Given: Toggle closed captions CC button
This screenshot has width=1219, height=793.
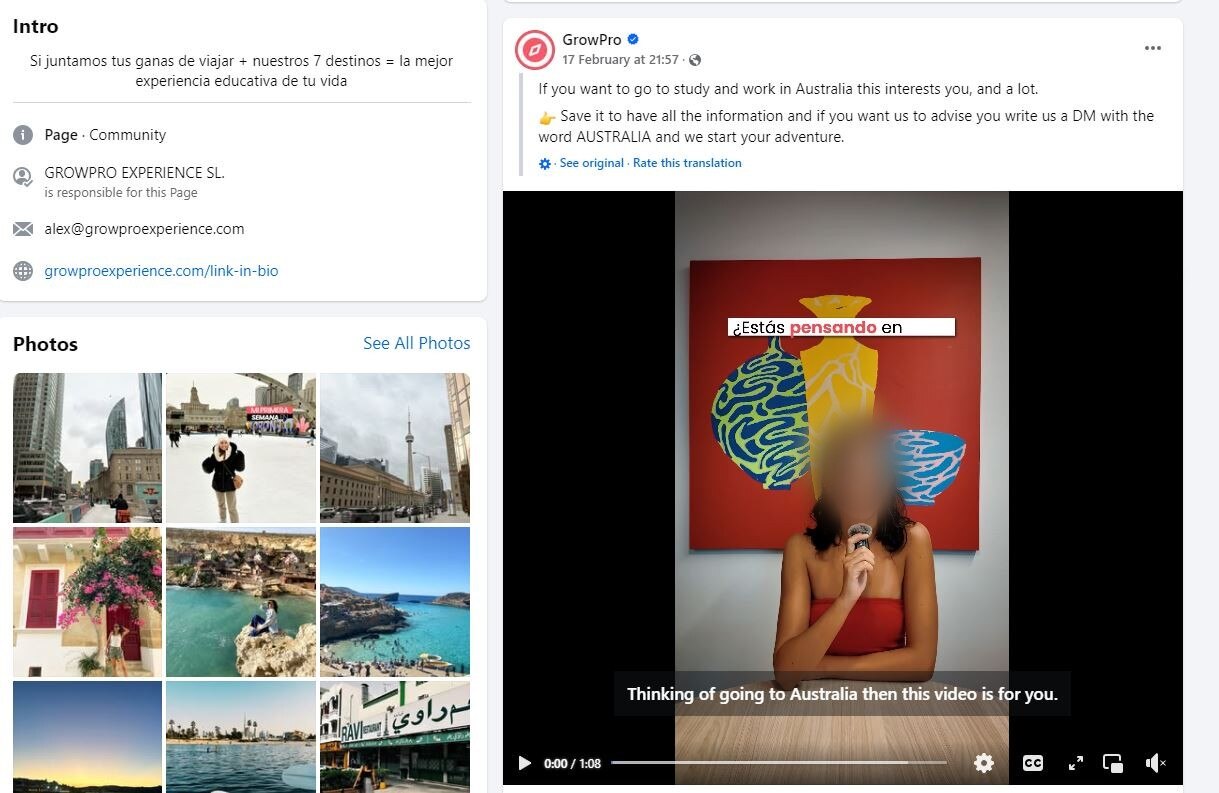Looking at the screenshot, I should tap(1033, 763).
